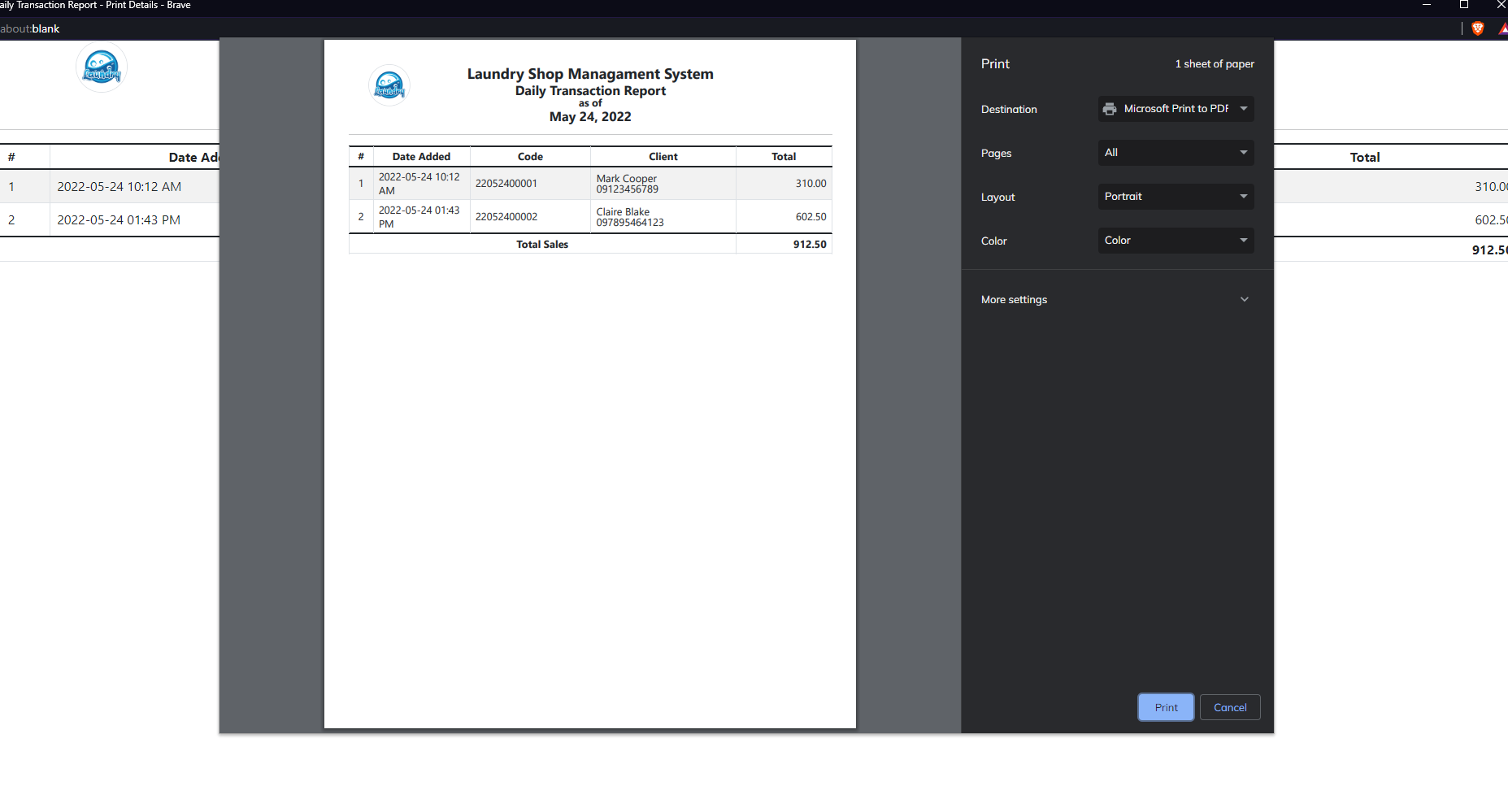The width and height of the screenshot is (1508, 812).
Task: Click the Print button
Action: pos(1166,707)
